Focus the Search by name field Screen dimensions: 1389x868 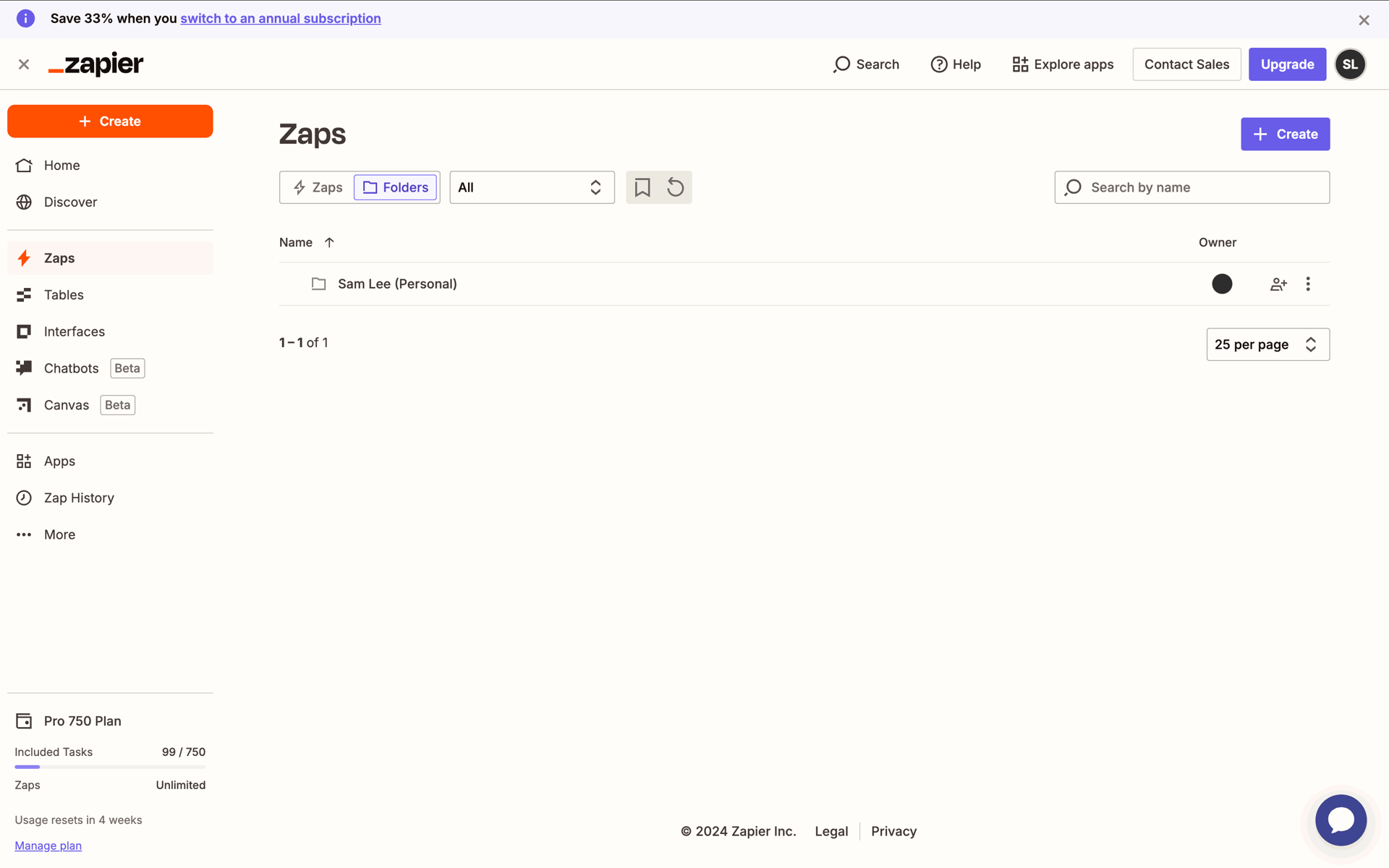coord(1192,187)
